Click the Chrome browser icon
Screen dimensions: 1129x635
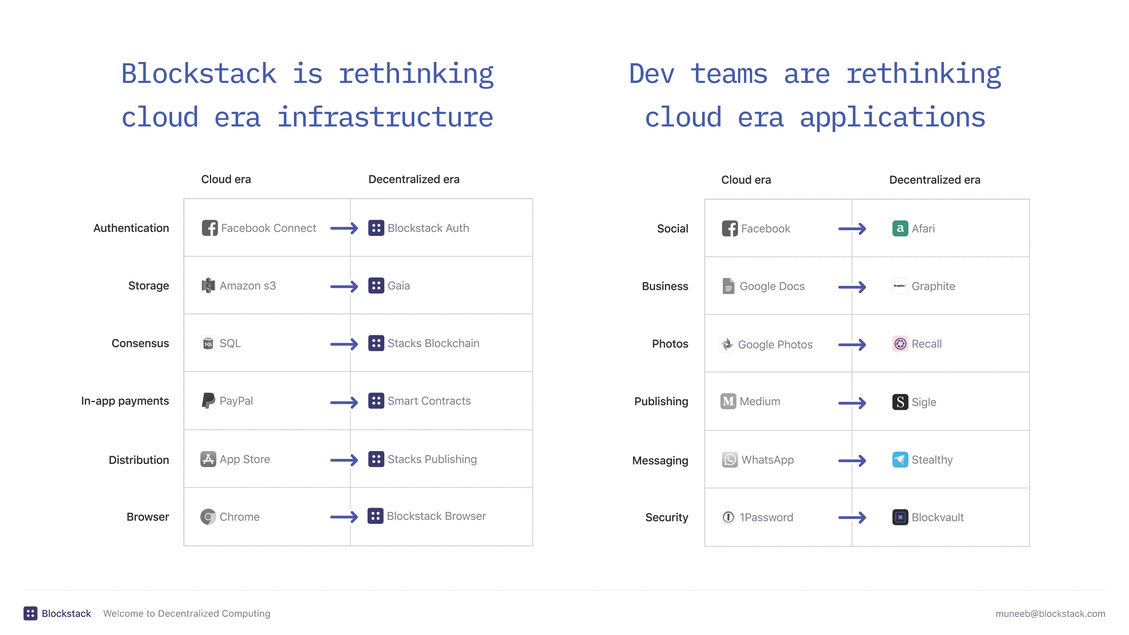click(208, 517)
